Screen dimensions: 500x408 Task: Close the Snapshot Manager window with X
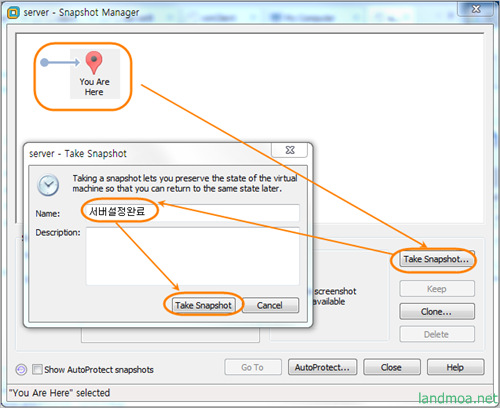(x=476, y=9)
